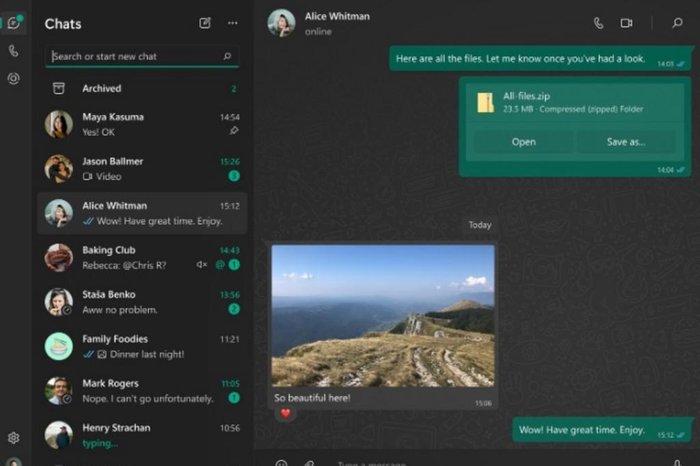700x466 pixels.
Task: Open the Baking Club group chat
Action: 142,258
